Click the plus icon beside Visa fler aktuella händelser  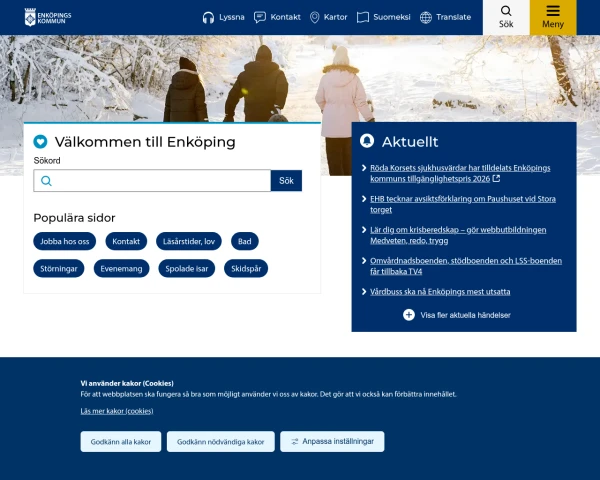coord(409,315)
